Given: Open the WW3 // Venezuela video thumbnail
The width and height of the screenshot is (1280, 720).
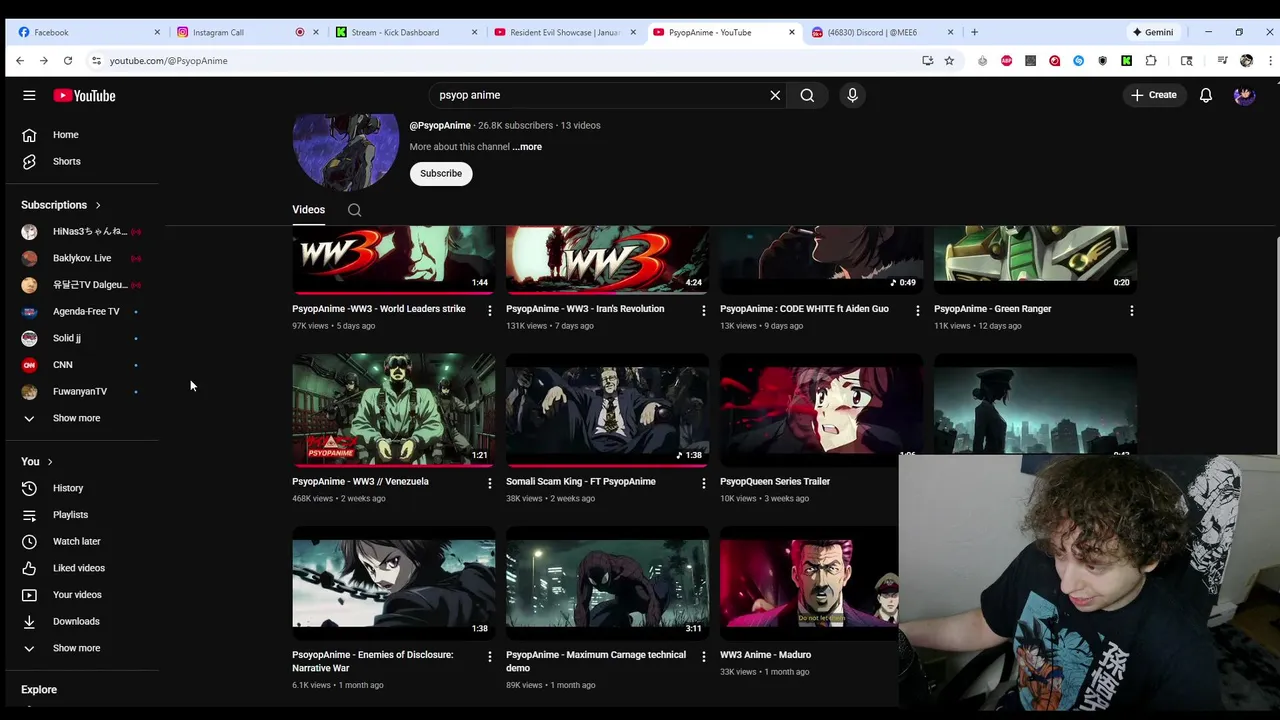Looking at the screenshot, I should coord(393,410).
